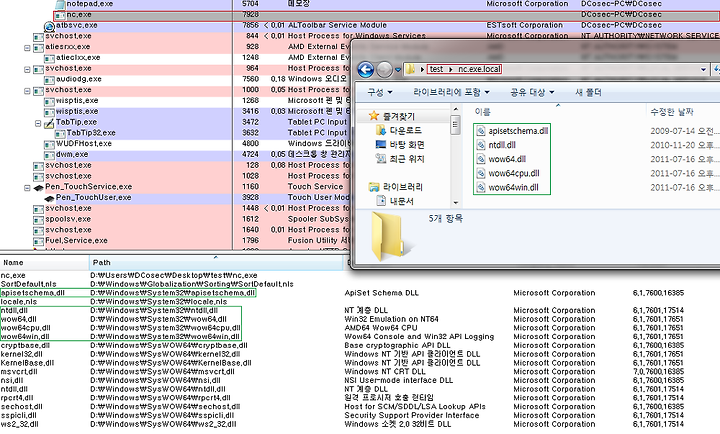Click the Explorer forward navigation arrow
This screenshot has height=434, width=720.
coord(384,70)
